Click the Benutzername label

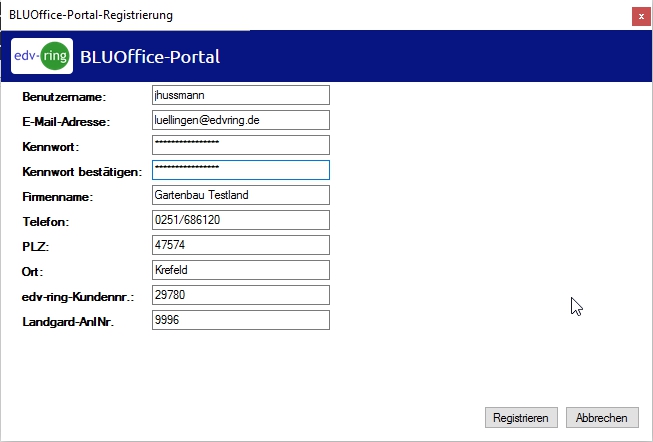(x=64, y=97)
